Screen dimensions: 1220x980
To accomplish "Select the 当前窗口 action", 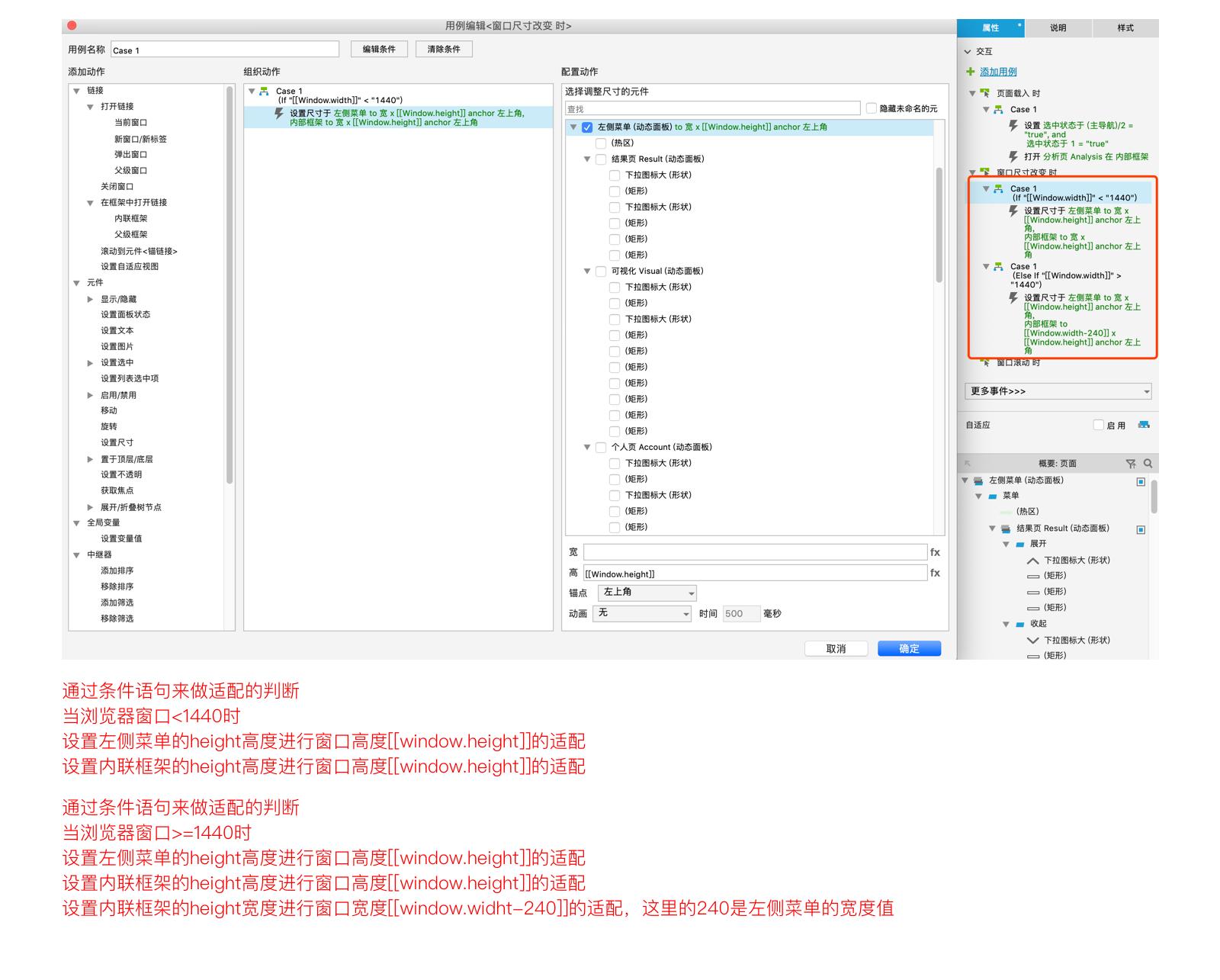I will (x=131, y=123).
